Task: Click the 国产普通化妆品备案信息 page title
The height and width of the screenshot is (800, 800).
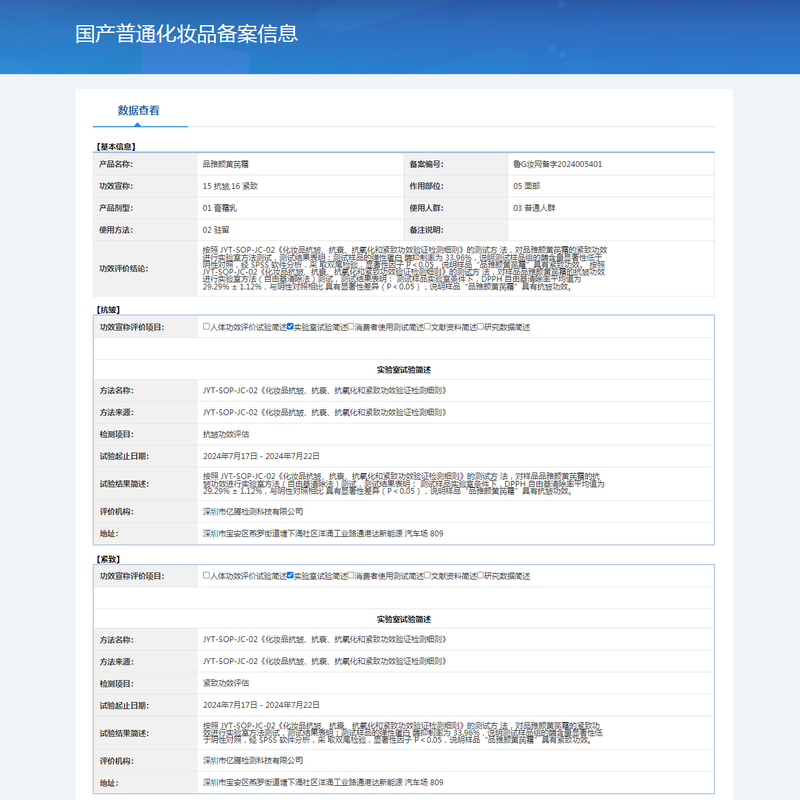Action: (x=187, y=34)
